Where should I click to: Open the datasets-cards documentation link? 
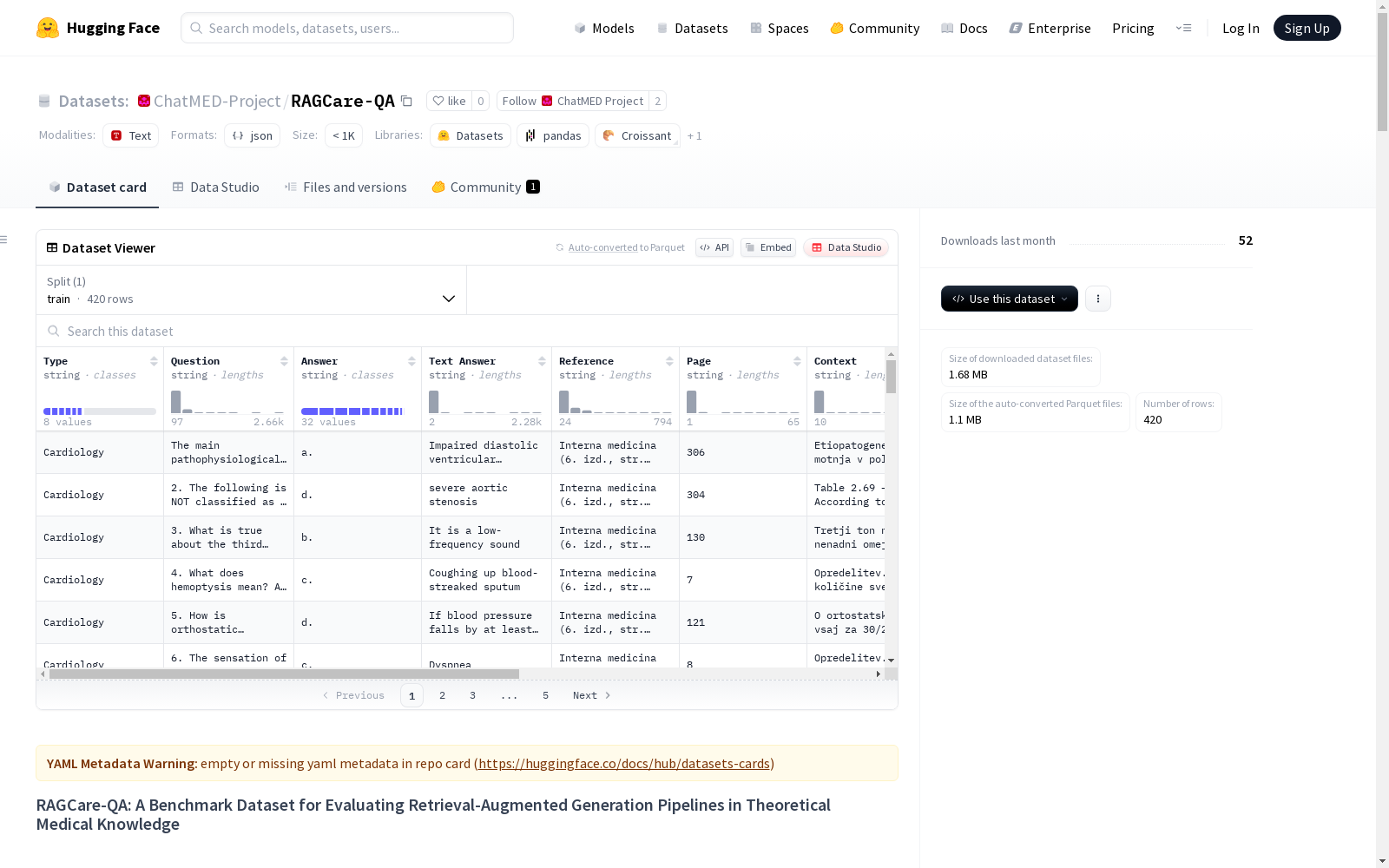click(x=624, y=764)
